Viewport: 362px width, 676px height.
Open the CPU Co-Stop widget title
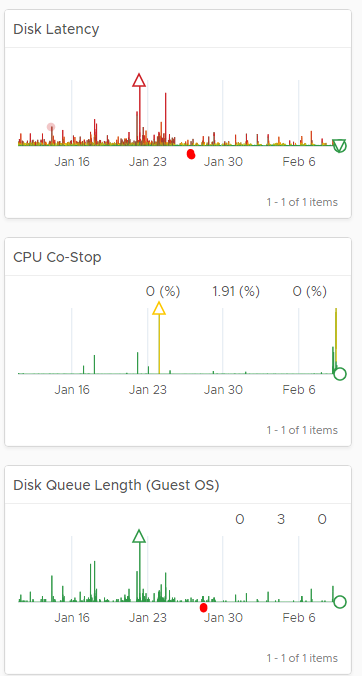[x=57, y=257]
